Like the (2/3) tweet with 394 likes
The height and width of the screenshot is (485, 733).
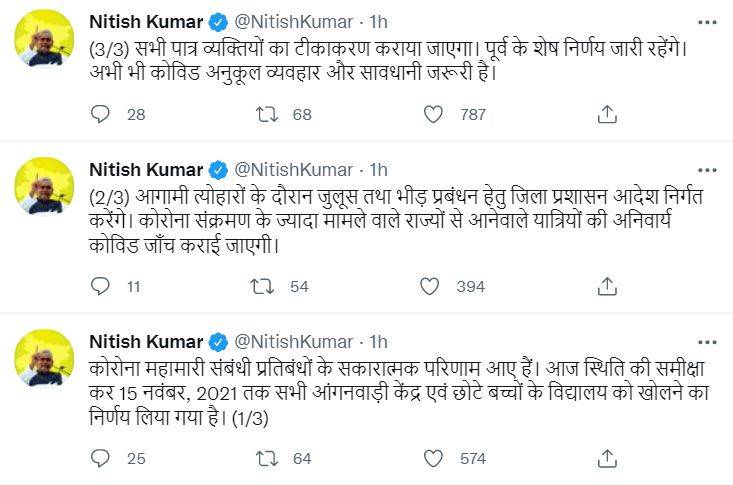430,287
